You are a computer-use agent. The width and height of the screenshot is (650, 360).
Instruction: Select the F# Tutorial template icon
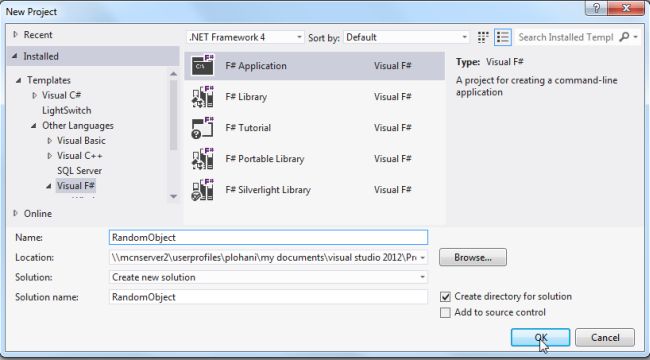pos(203,128)
